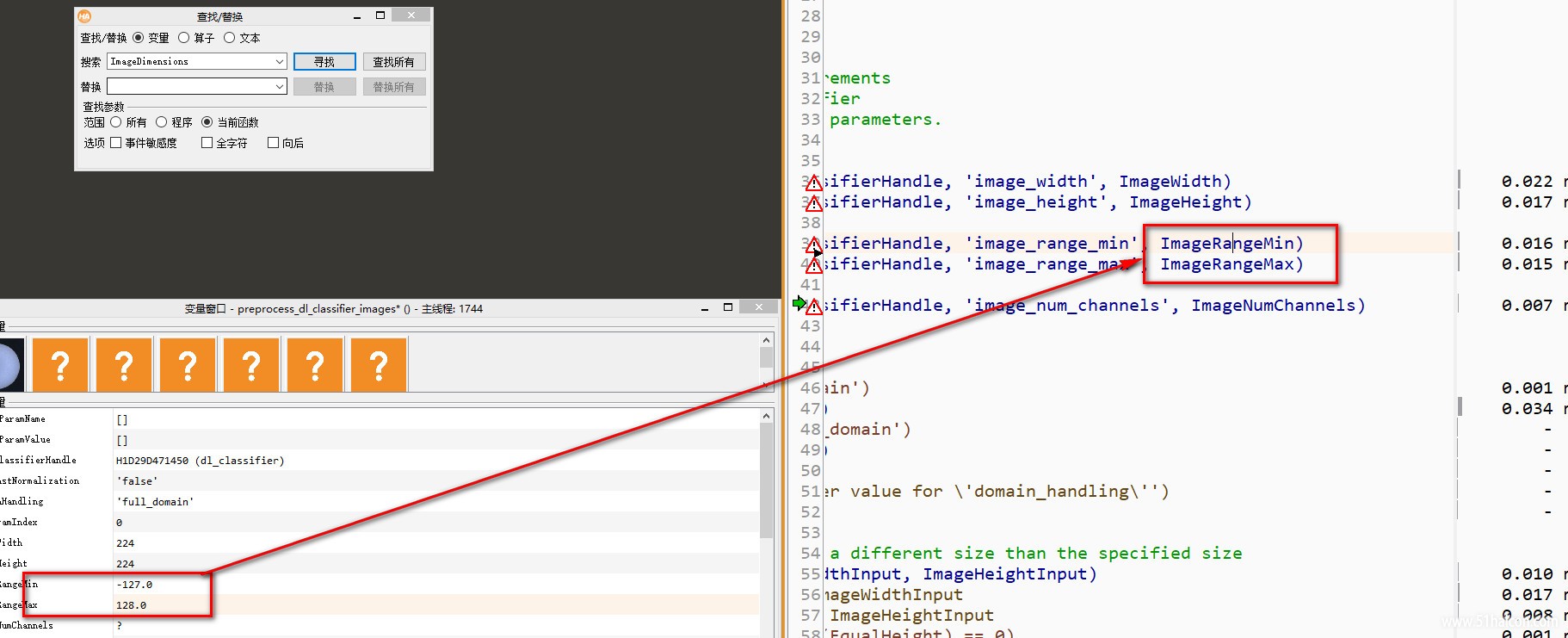1568x638 pixels.
Task: Click the first orange question mark thumbnail
Action: point(60,365)
